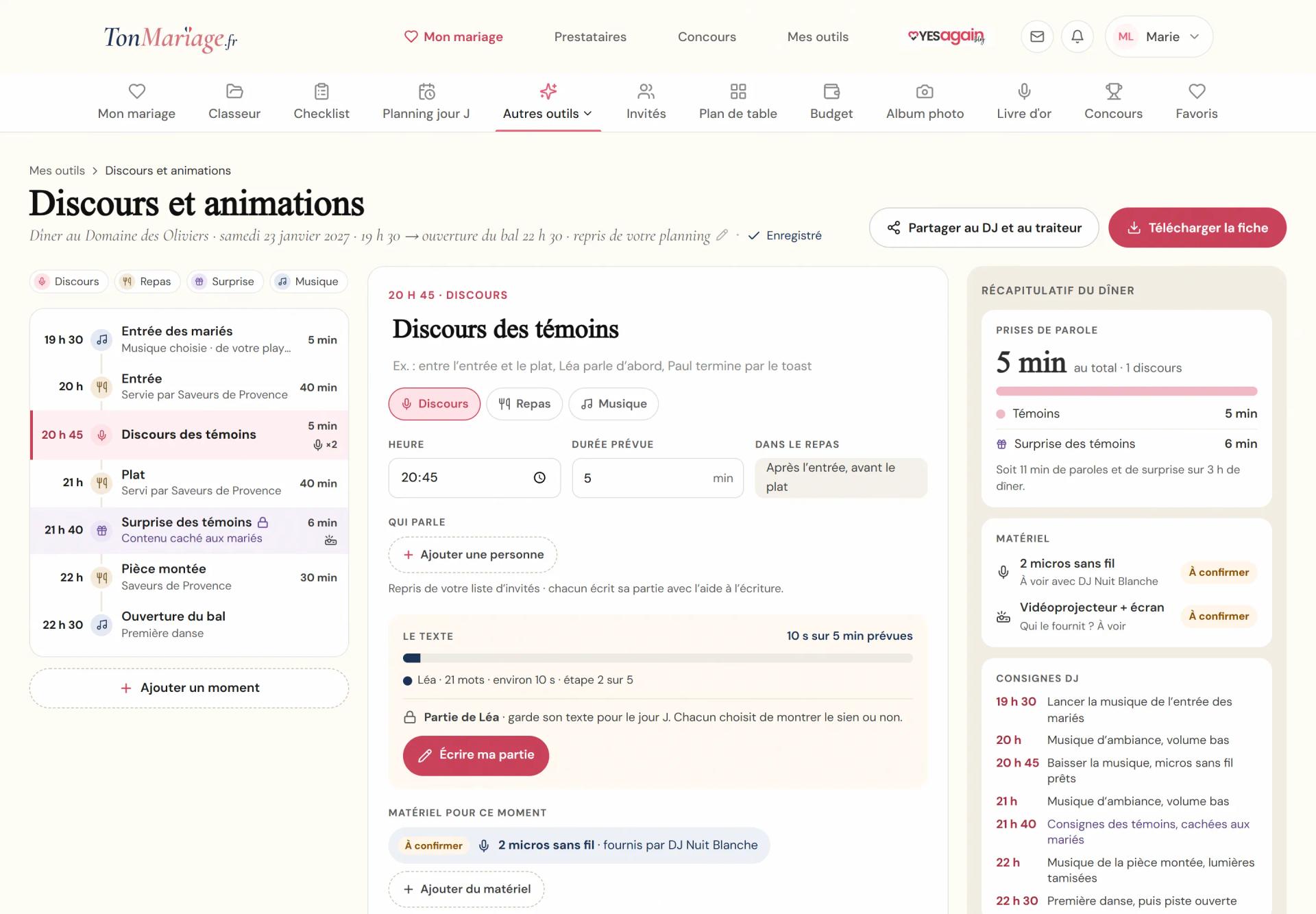1316x914 pixels.
Task: Open the Budget wallet icon
Action: pyautogui.click(x=831, y=91)
